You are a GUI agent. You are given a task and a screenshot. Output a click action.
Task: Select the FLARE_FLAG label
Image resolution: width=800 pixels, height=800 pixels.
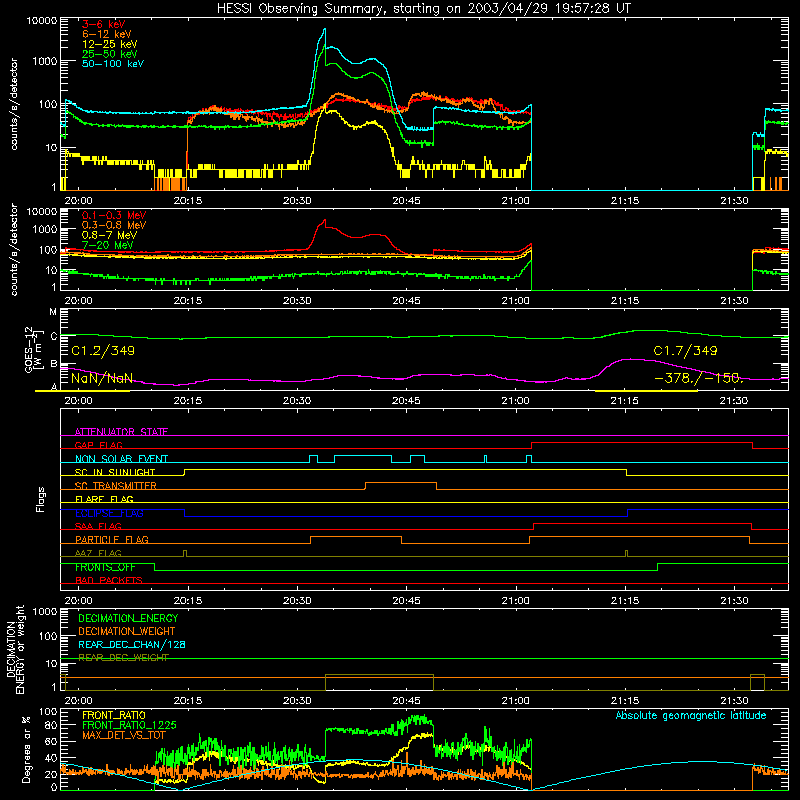pos(104,499)
